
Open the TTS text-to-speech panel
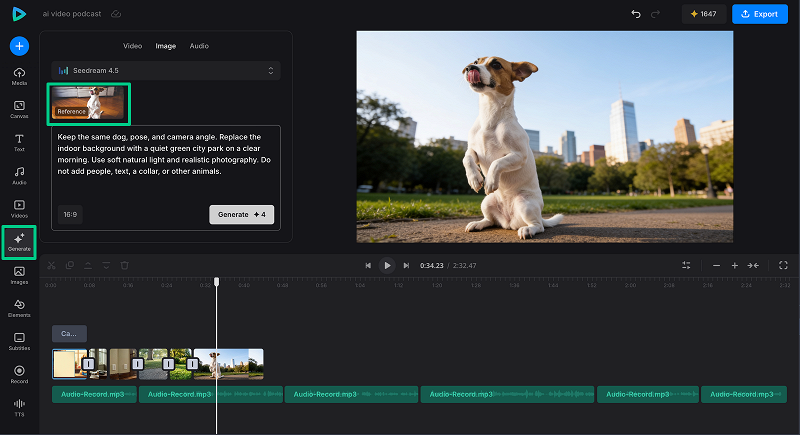tap(19, 408)
